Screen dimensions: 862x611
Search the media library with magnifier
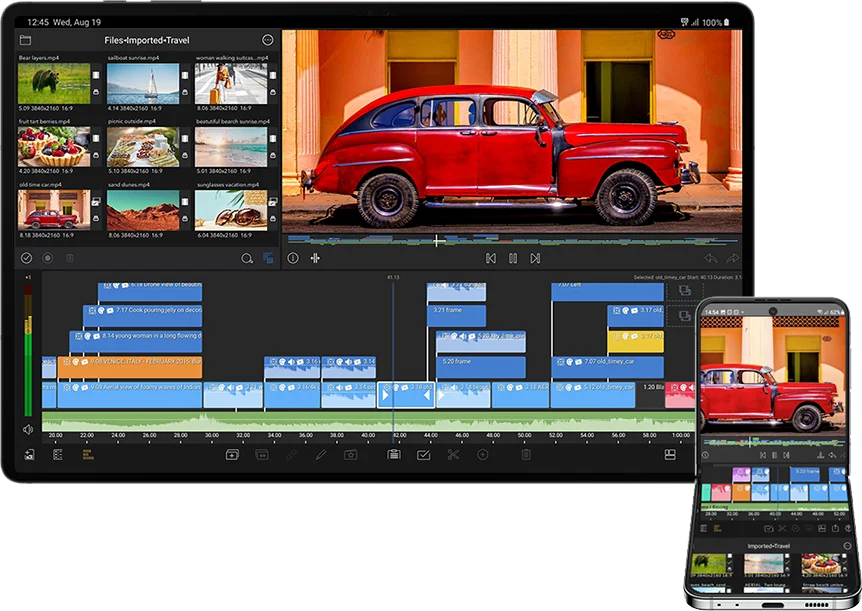247,258
